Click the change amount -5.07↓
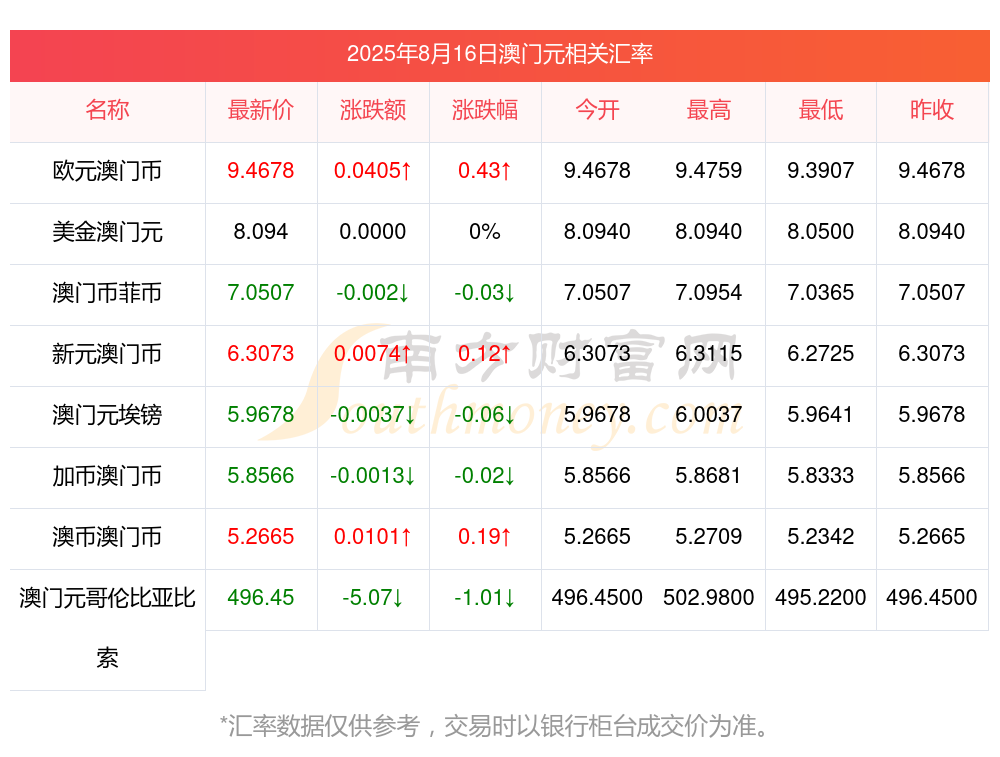The width and height of the screenshot is (1000, 757). tap(373, 598)
